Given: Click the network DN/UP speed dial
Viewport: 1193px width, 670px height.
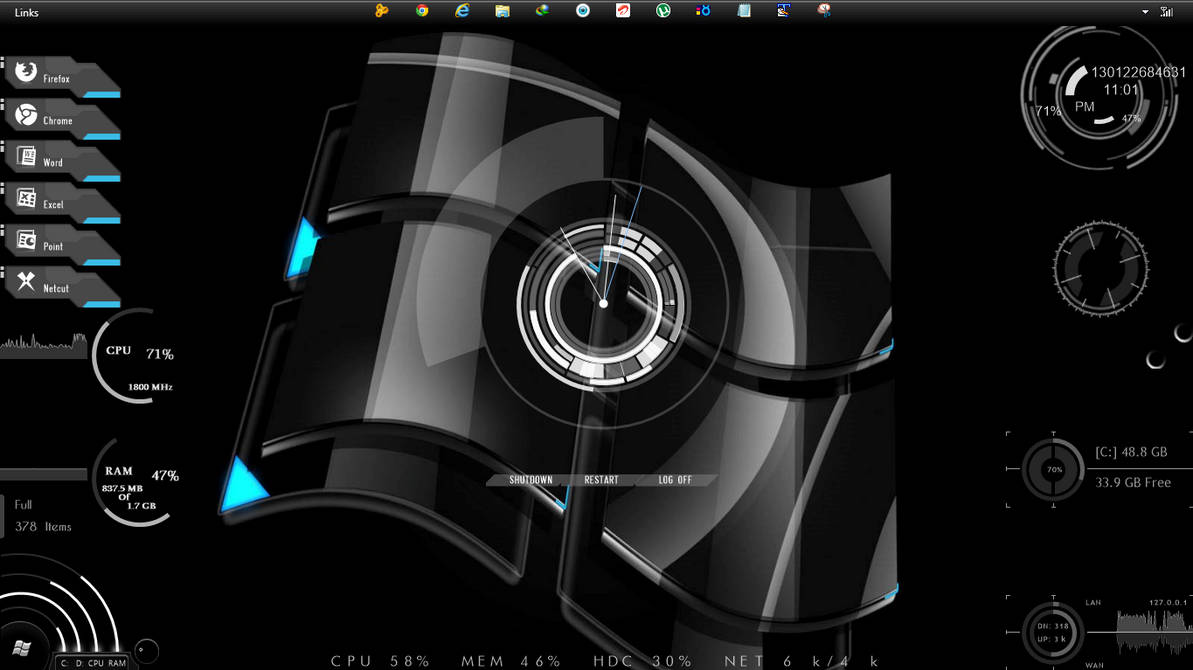Looking at the screenshot, I should 1053,632.
